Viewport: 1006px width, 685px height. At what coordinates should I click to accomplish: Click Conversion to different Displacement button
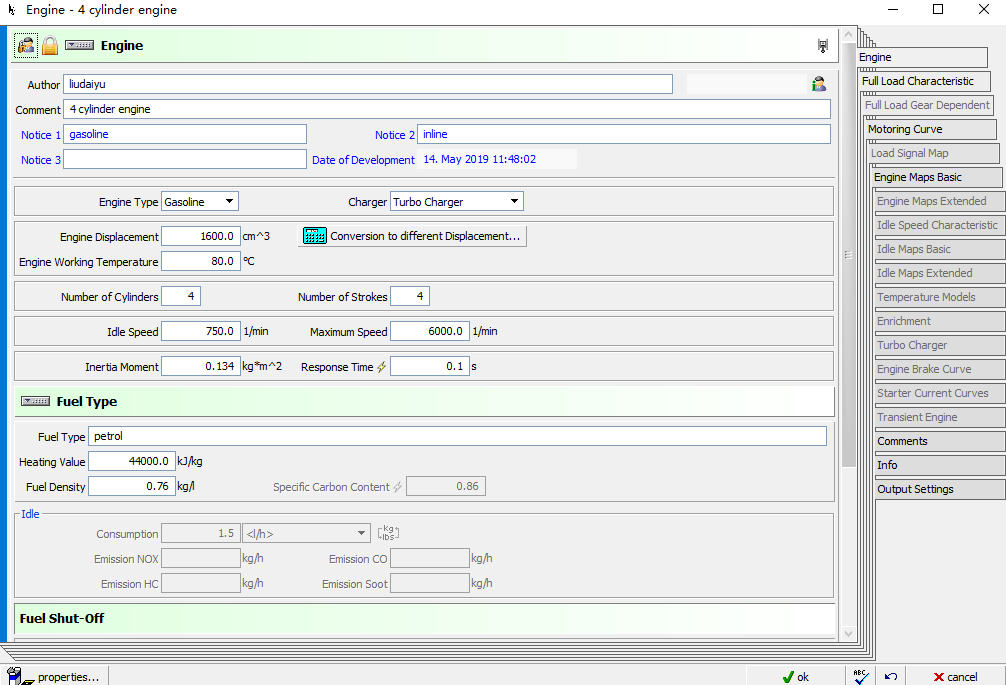pyautogui.click(x=413, y=237)
